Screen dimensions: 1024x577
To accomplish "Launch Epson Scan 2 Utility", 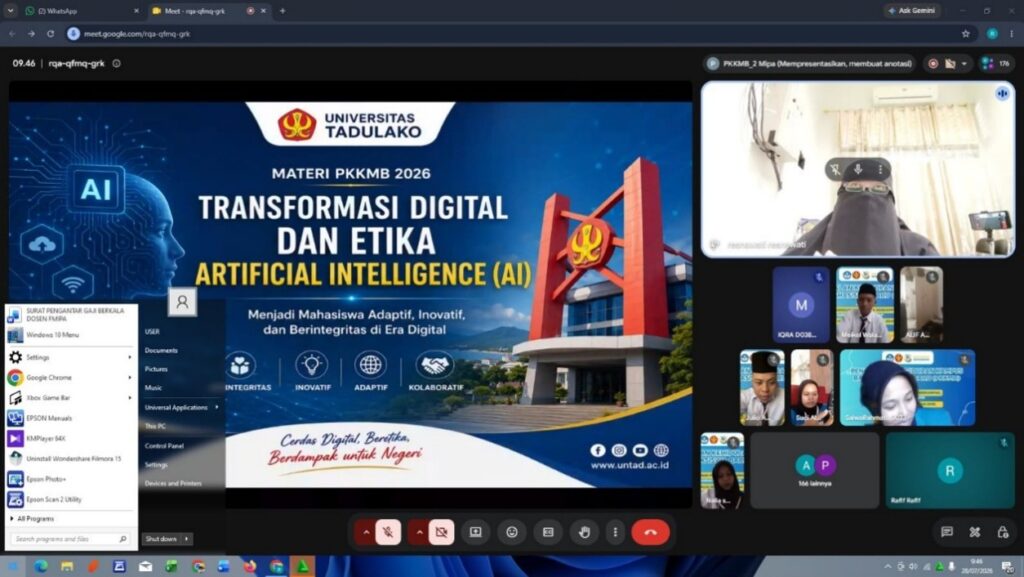I will pyautogui.click(x=71, y=499).
